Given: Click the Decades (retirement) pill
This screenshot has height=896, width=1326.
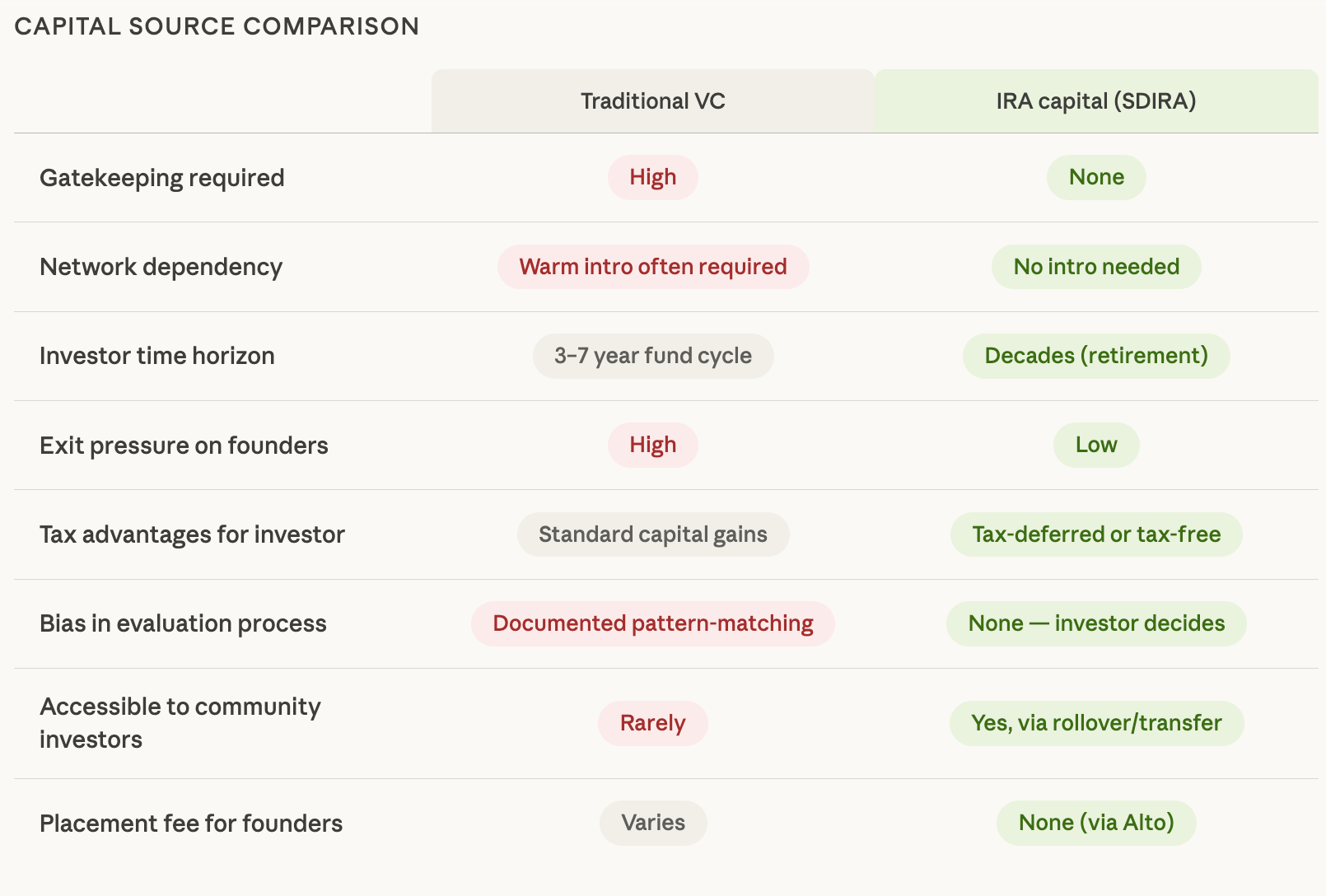Looking at the screenshot, I should click(1095, 356).
